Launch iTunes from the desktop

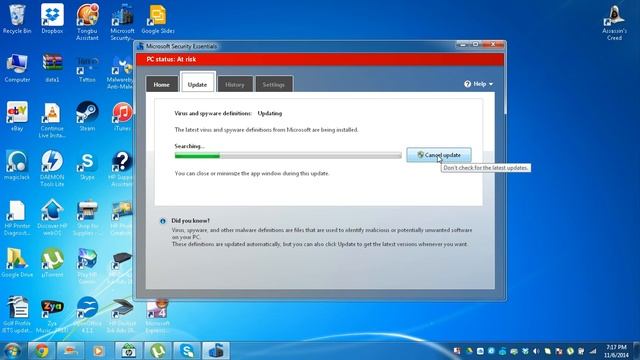click(x=122, y=116)
